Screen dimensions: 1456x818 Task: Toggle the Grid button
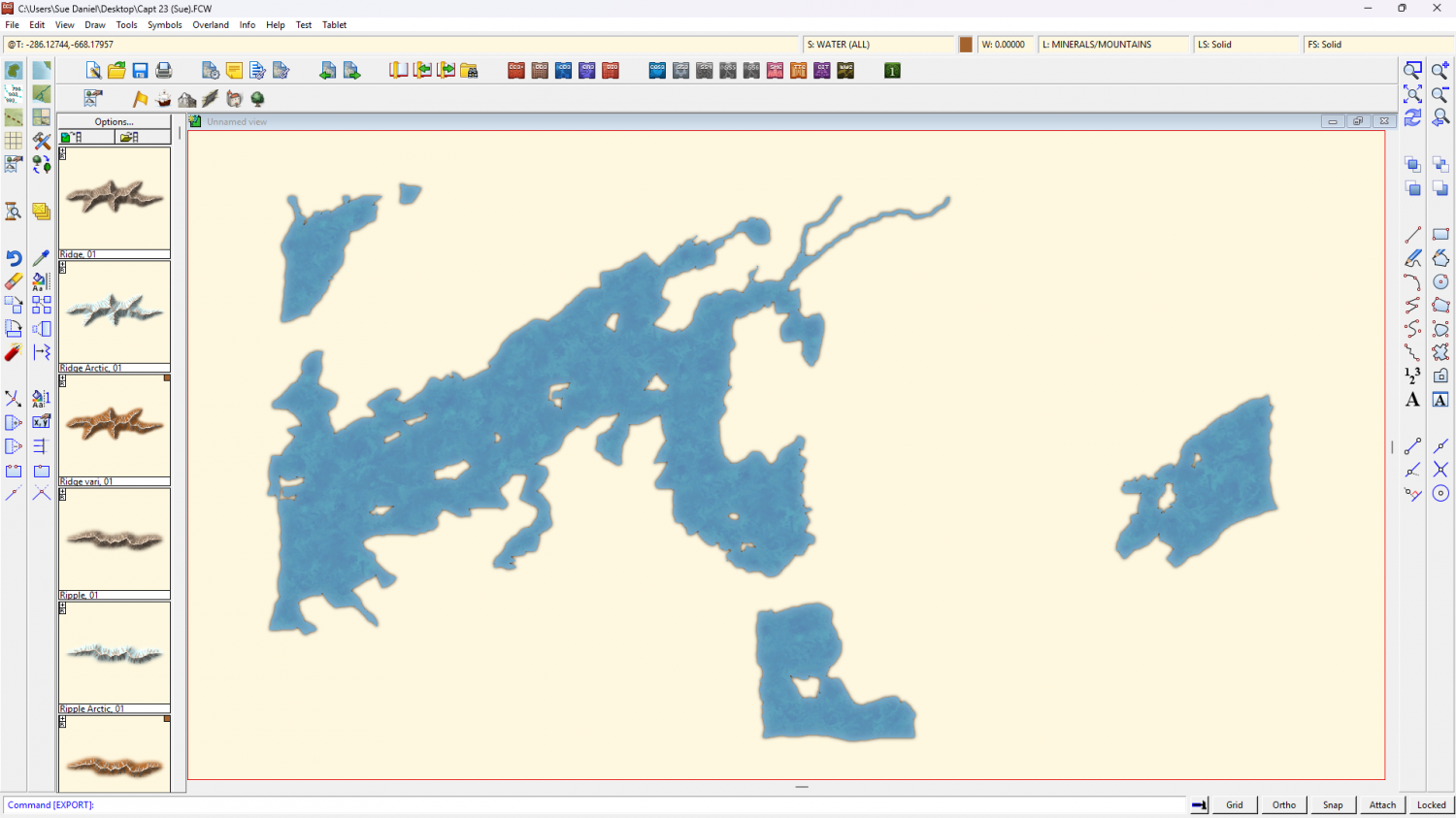[1234, 804]
